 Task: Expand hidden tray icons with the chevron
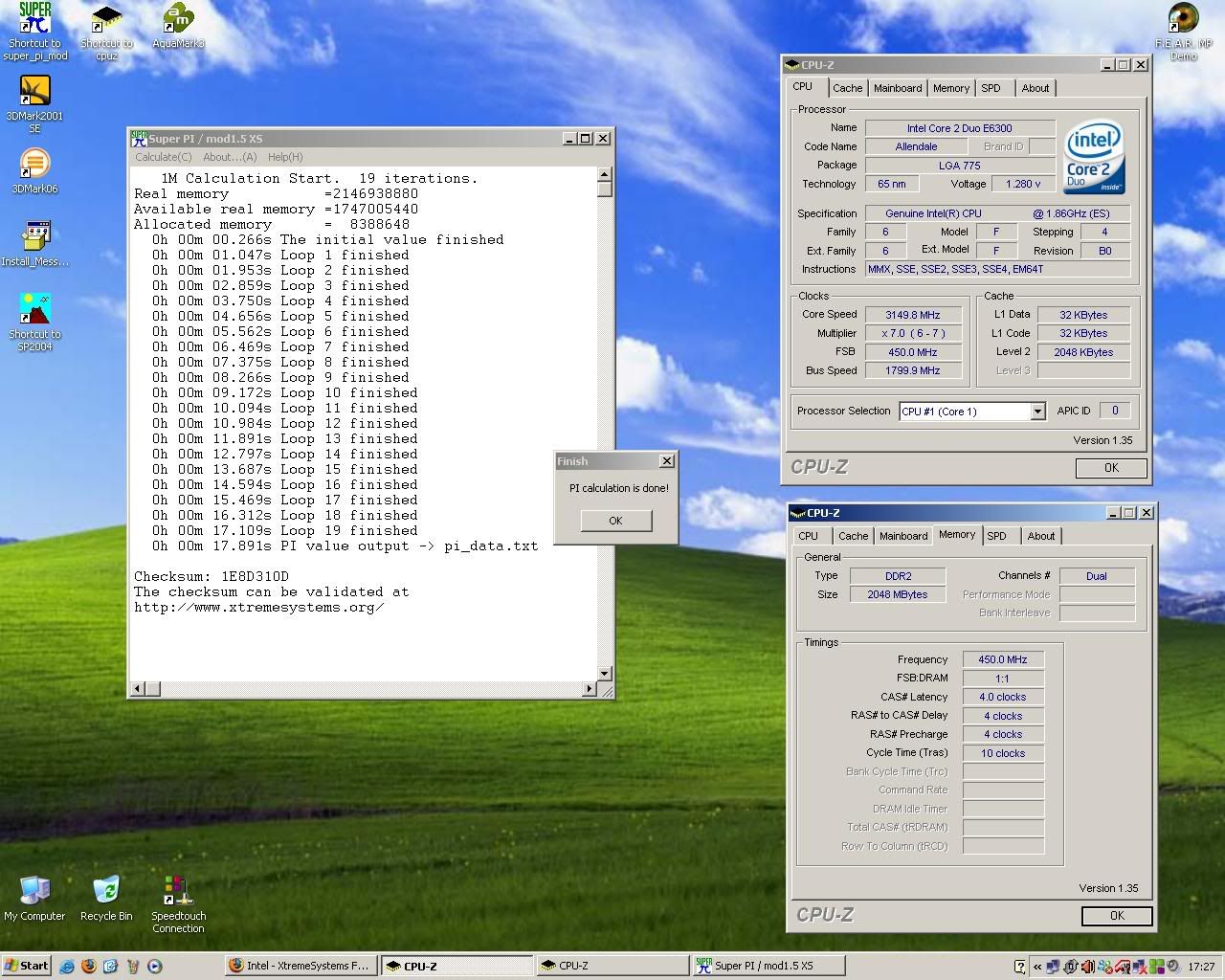(x=1036, y=967)
